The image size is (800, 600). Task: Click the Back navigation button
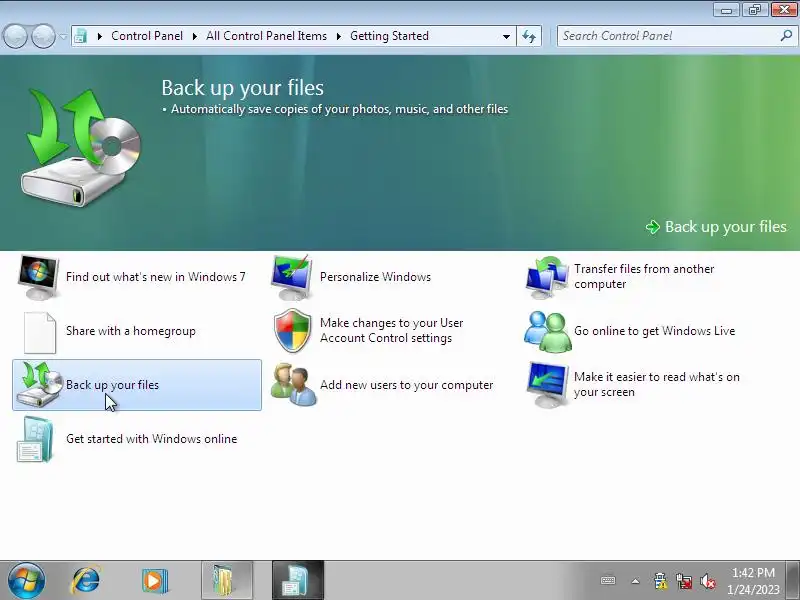click(15, 36)
